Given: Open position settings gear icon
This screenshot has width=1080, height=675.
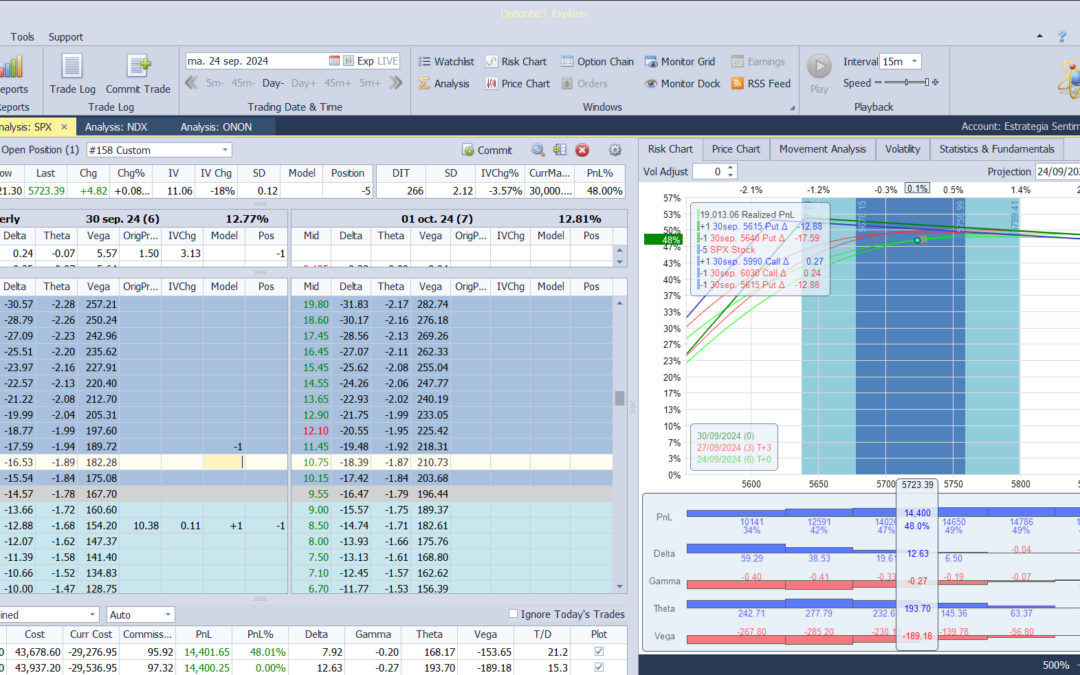Looking at the screenshot, I should (615, 150).
